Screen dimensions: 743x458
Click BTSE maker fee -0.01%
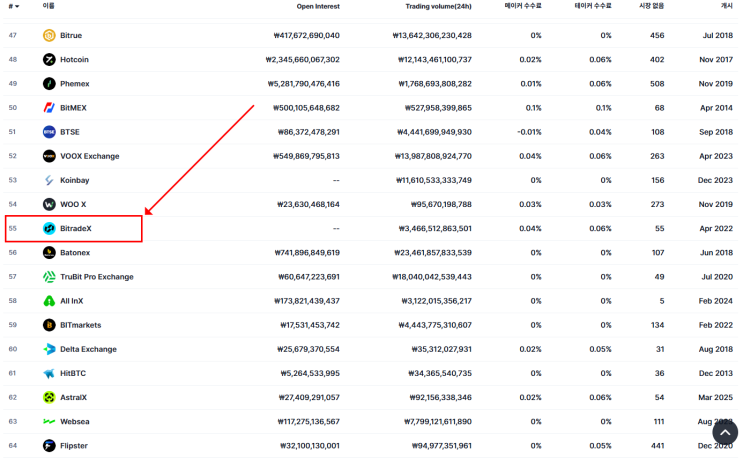[x=529, y=132]
